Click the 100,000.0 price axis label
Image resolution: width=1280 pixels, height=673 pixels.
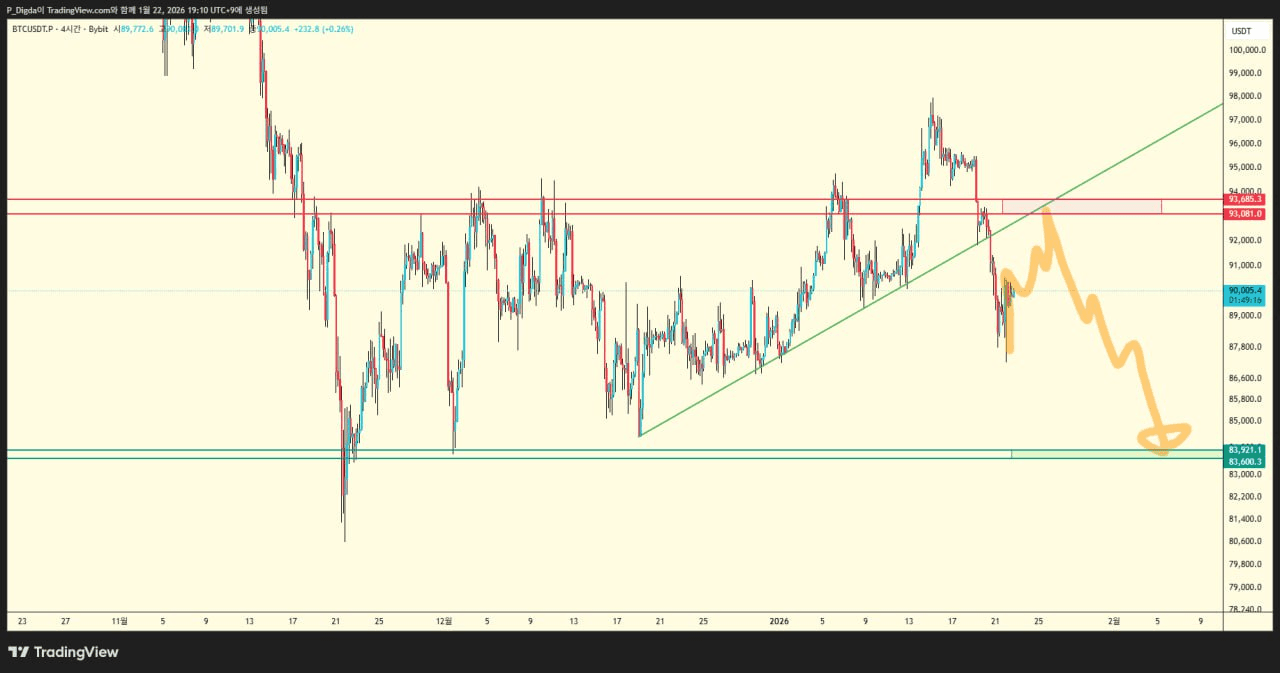[x=1248, y=50]
